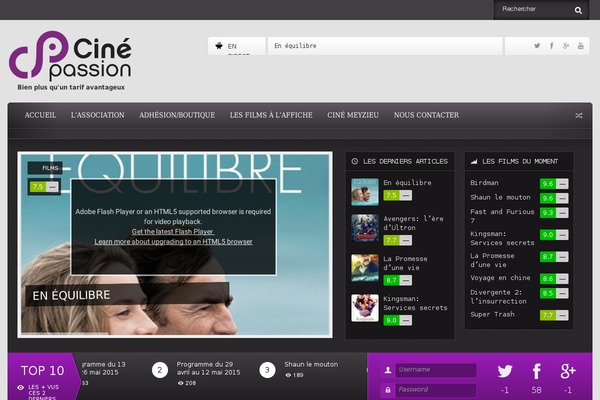Viewport: 600px width, 400px height.
Task: Click the 9.3 rating badge beside Fast and Furious
Action: (x=554, y=213)
